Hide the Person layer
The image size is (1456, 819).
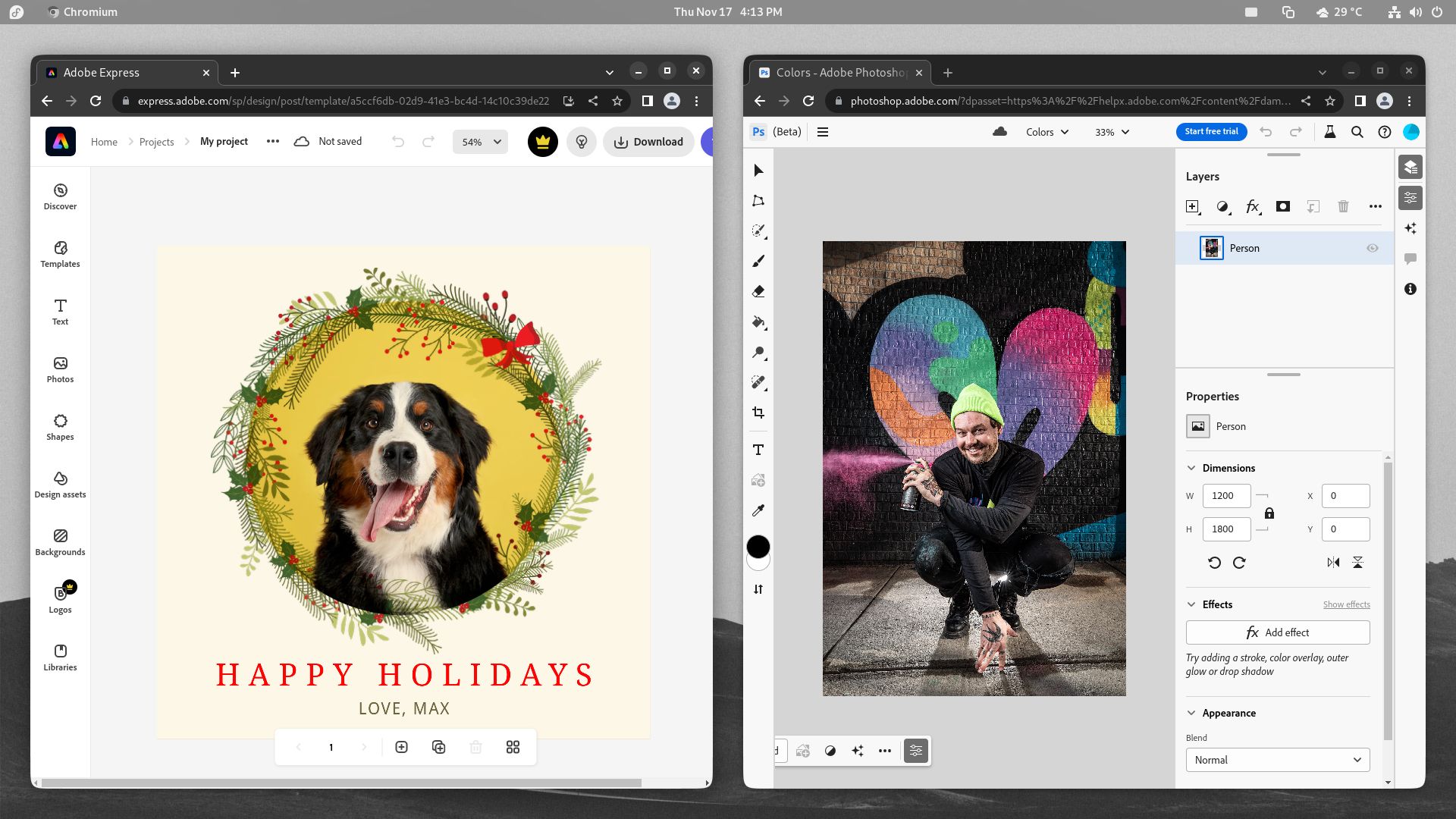click(1373, 248)
